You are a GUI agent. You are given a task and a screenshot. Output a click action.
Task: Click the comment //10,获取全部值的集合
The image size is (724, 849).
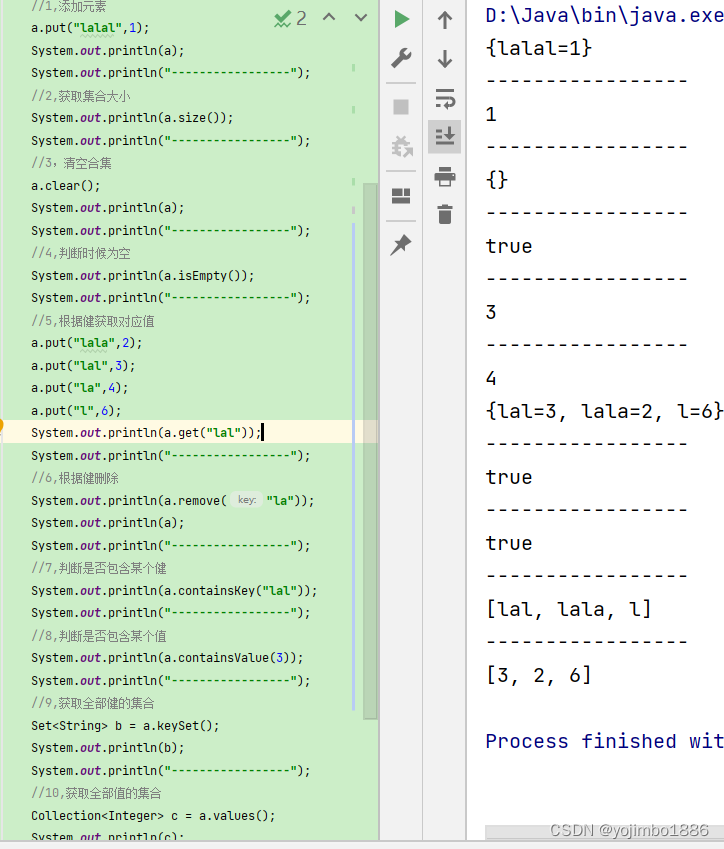click(96, 793)
